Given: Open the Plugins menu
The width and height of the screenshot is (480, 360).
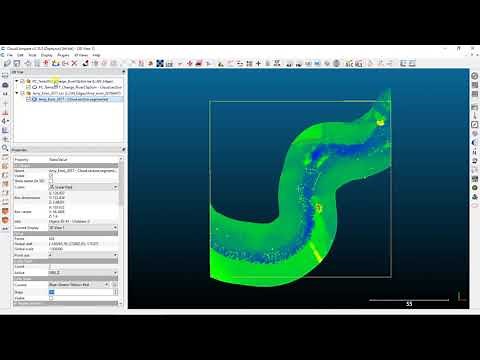Looking at the screenshot, I should [63, 55].
